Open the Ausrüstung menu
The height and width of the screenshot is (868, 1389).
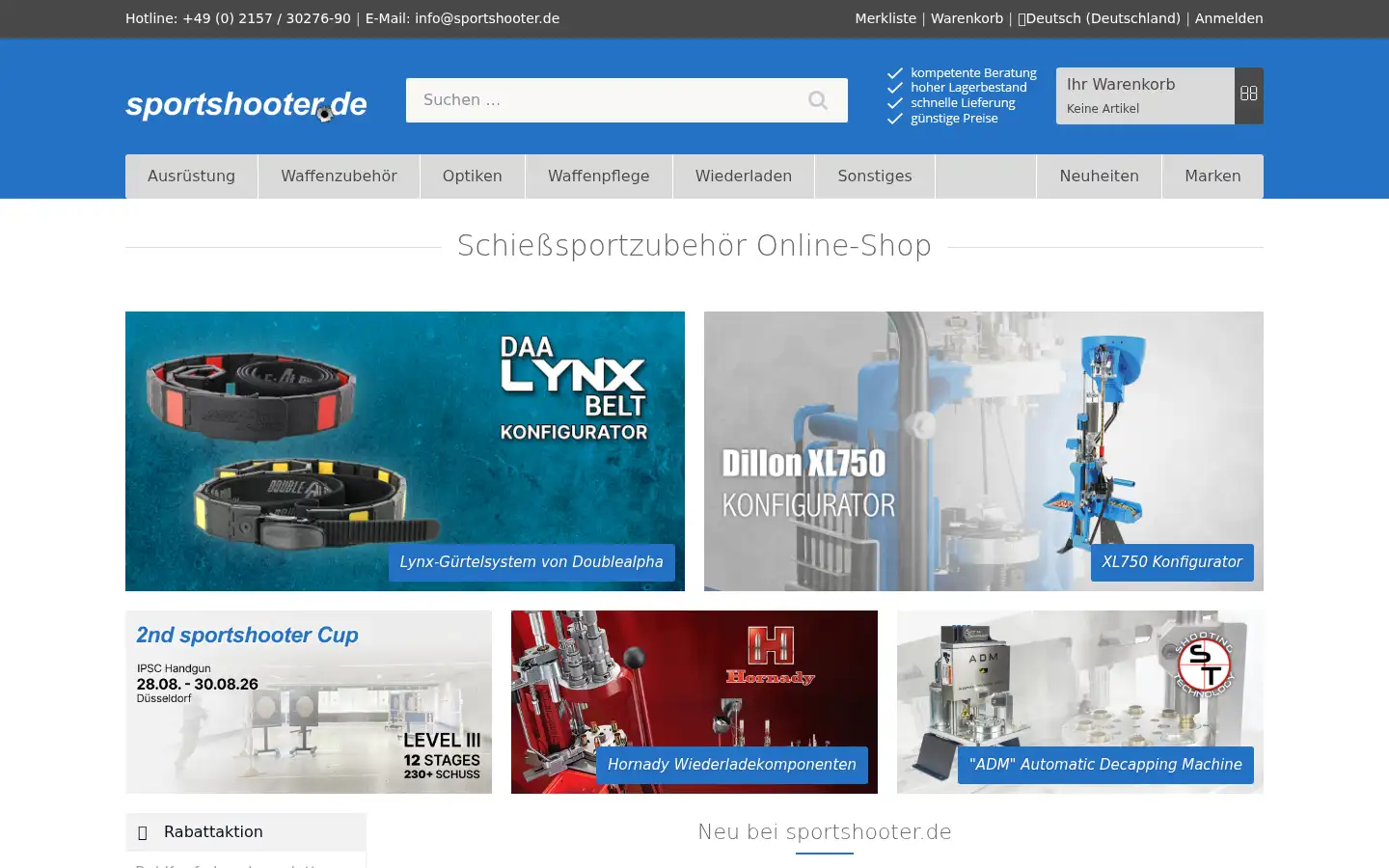coord(191,176)
